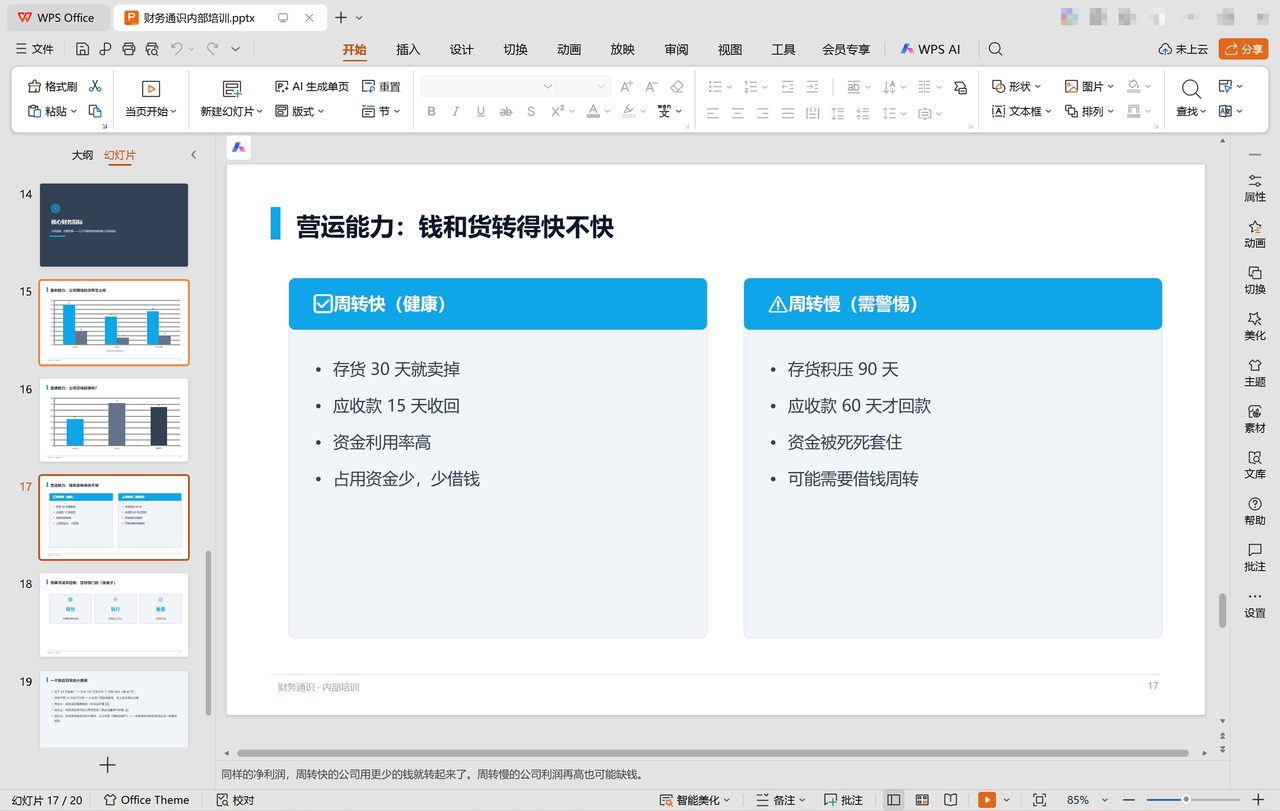Open 动画 panel in right sidebar

click(x=1255, y=234)
